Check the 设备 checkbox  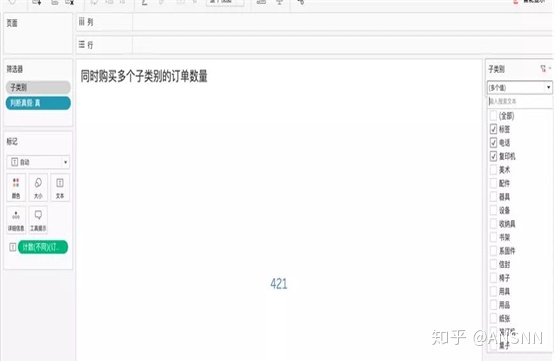pyautogui.click(x=493, y=210)
